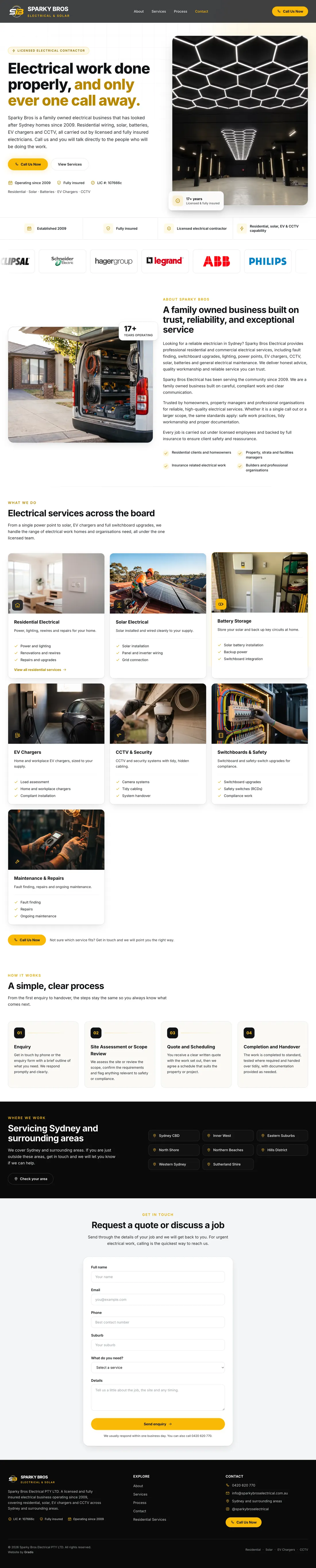
Task: Click step 04 Completion and Handover badge
Action: coord(249,1033)
